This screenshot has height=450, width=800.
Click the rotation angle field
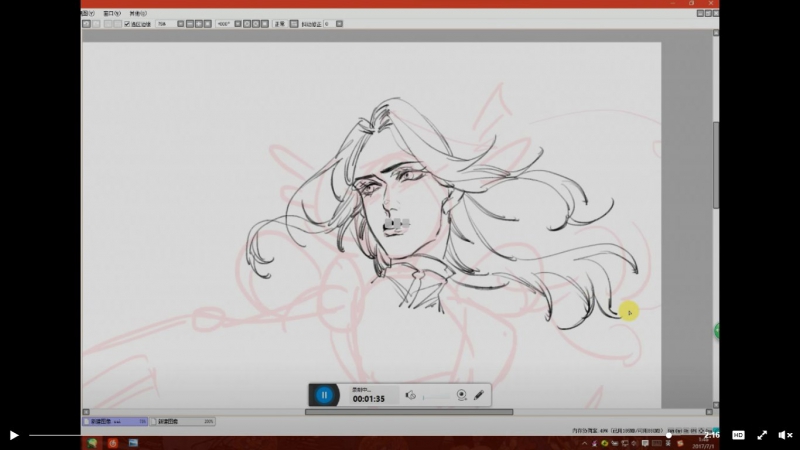click(224, 24)
